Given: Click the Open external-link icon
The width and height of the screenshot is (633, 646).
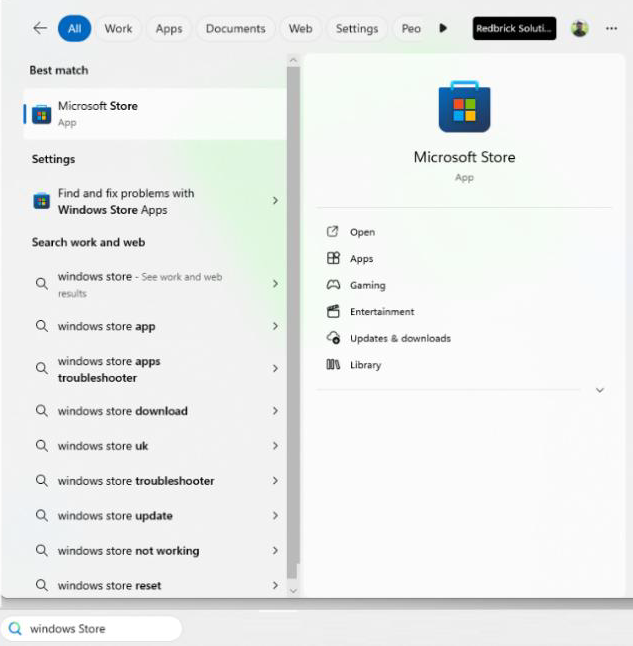Looking at the screenshot, I should click(333, 232).
